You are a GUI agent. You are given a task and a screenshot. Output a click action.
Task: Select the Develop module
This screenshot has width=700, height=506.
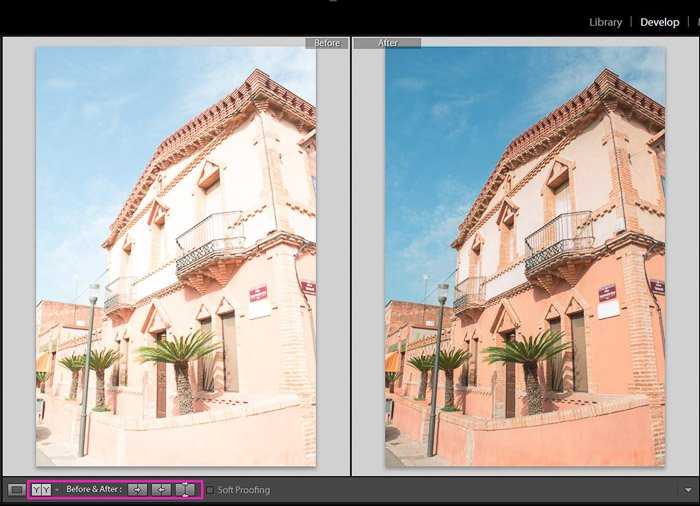[659, 22]
